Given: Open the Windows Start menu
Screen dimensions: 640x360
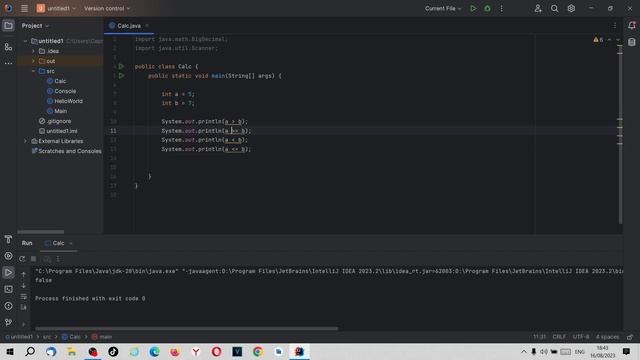Looking at the screenshot, I should tap(10, 351).
